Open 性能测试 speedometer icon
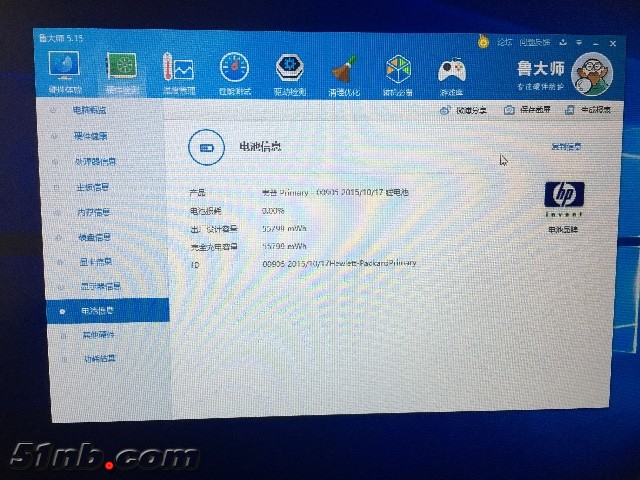Viewport: 640px width, 480px height. (x=234, y=67)
